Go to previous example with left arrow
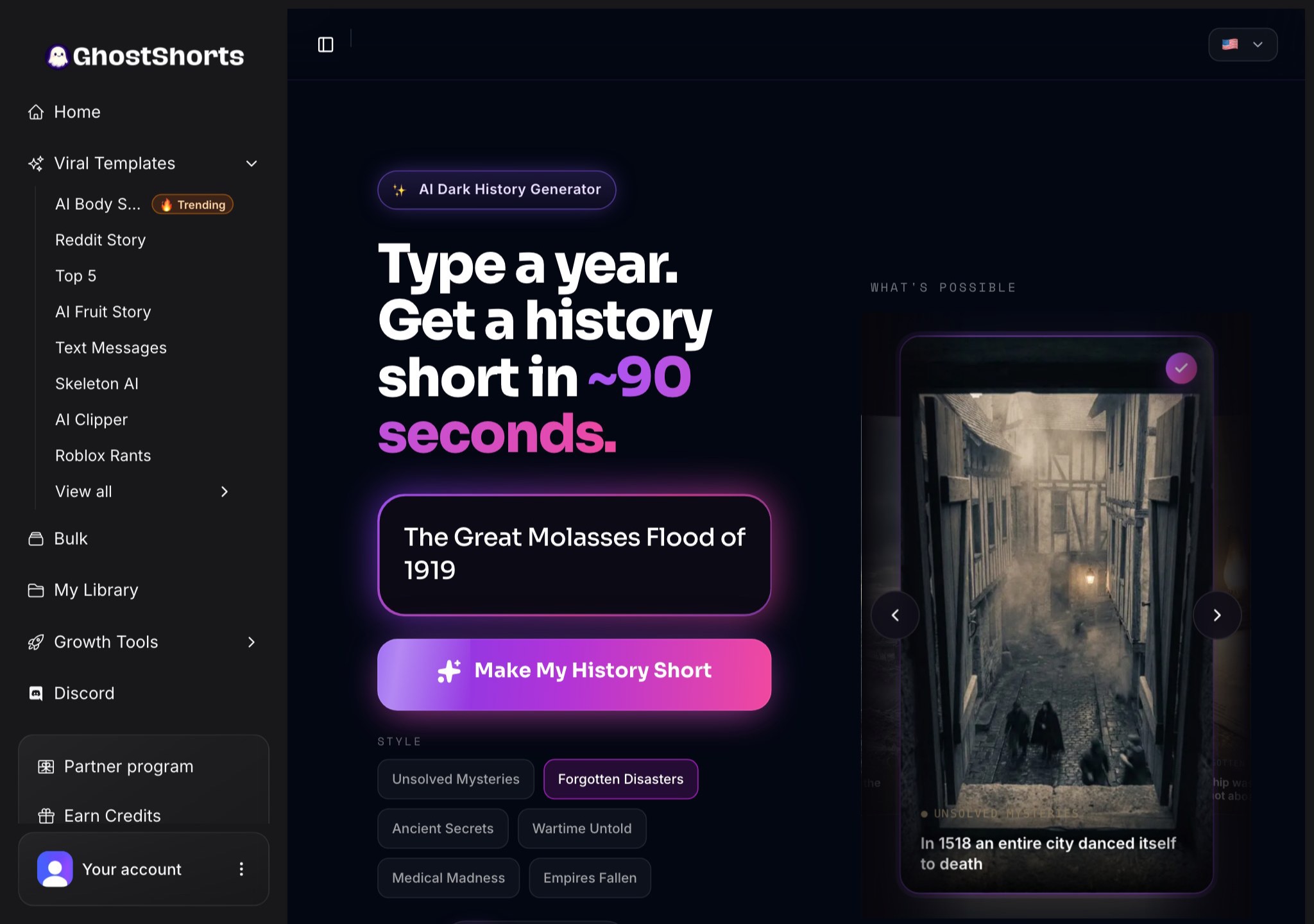The height and width of the screenshot is (924, 1314). tap(895, 615)
